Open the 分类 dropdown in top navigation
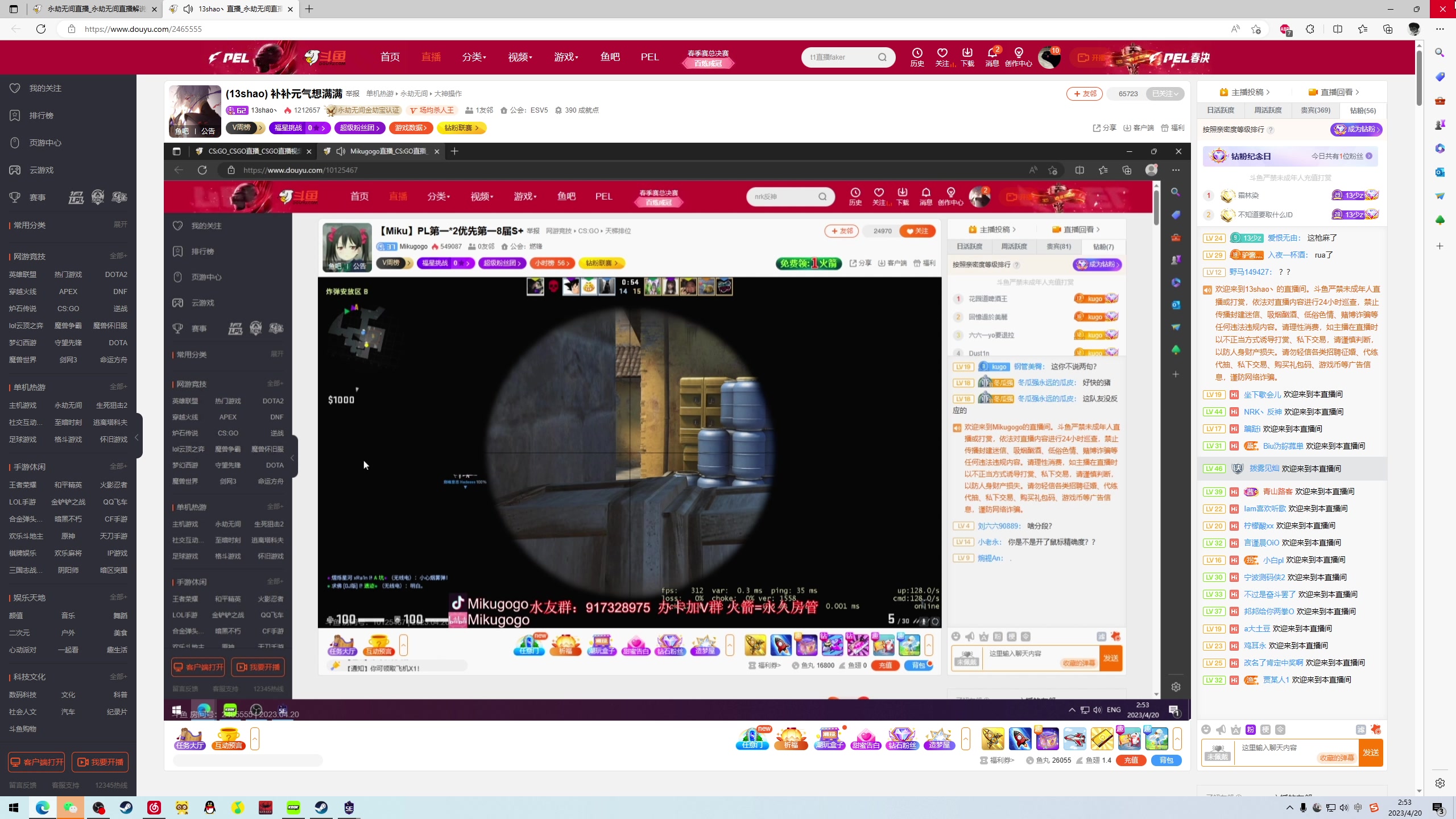1456x819 pixels. (473, 57)
